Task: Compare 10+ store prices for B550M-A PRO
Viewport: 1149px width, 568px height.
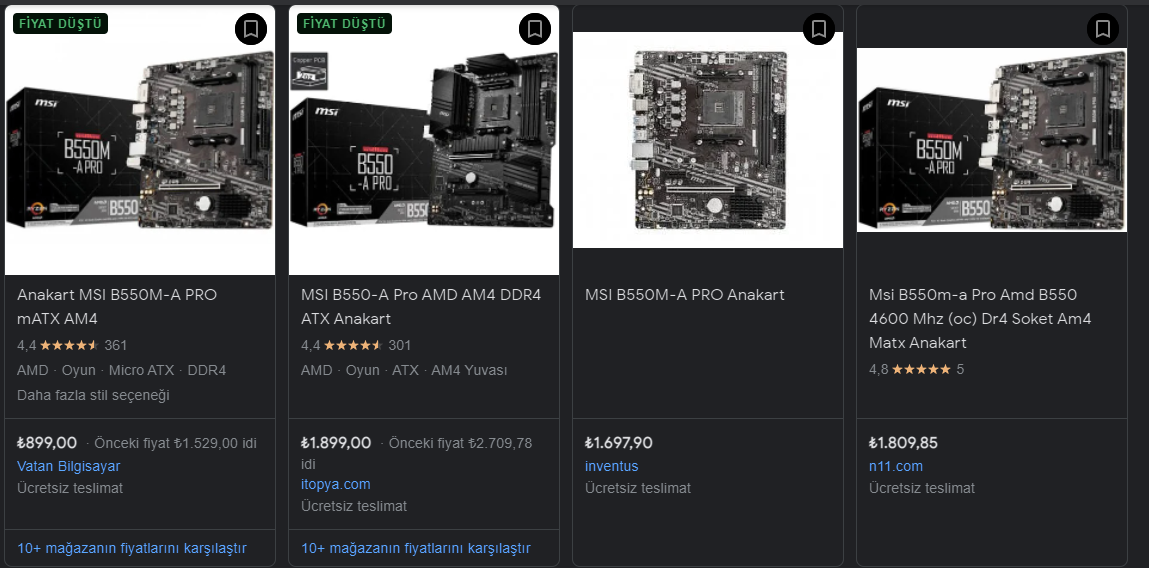Action: click(x=132, y=548)
